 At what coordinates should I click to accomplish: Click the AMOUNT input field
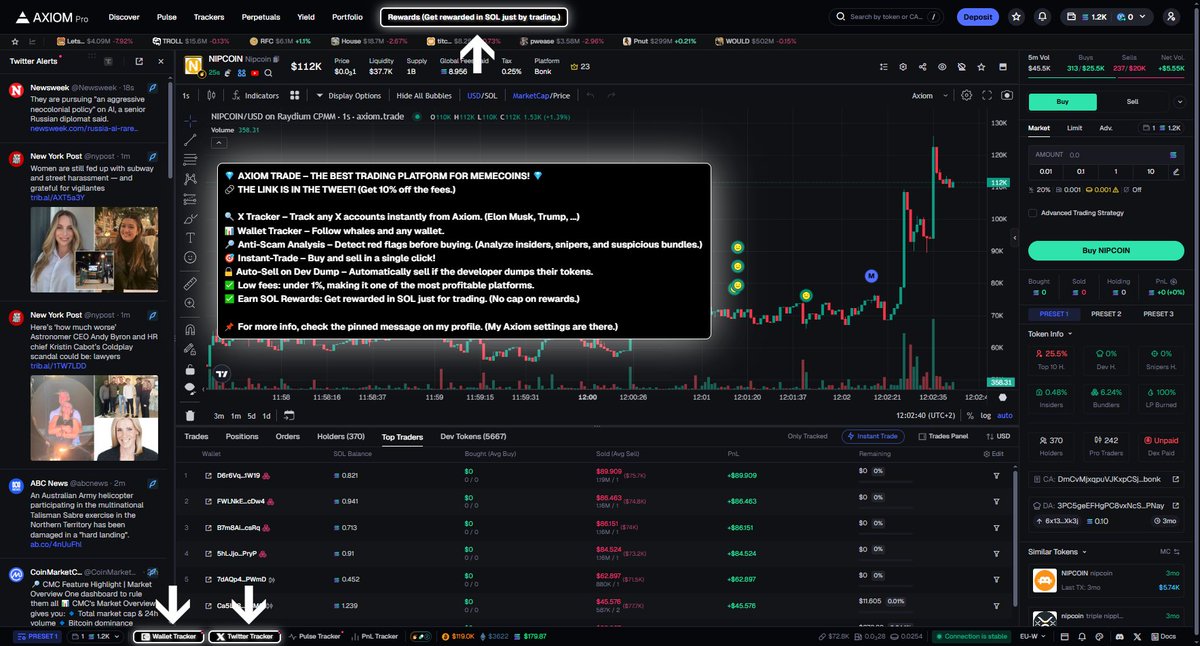coord(1106,155)
